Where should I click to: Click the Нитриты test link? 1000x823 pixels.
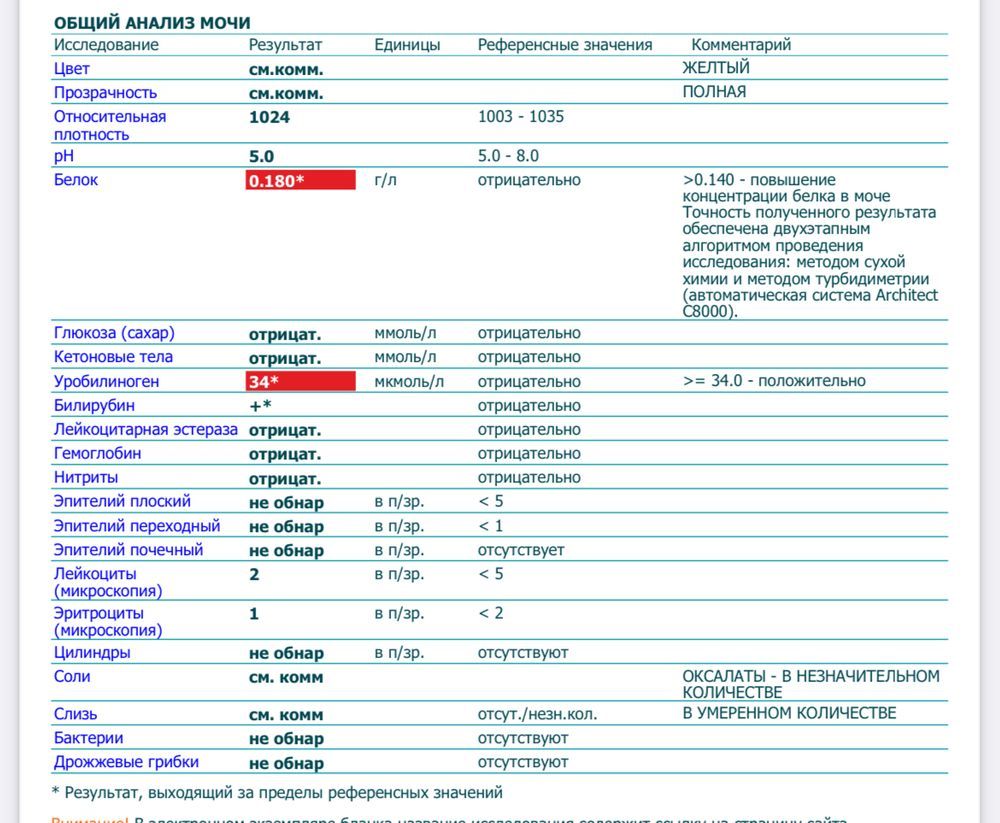coord(85,478)
